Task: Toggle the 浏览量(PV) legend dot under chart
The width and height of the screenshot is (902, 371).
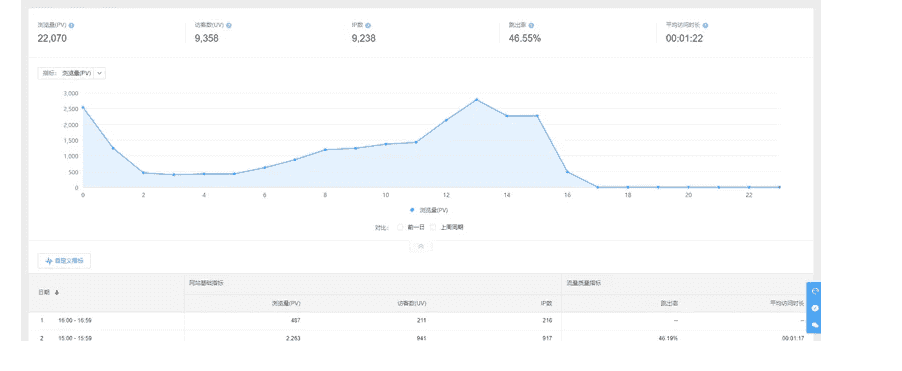Action: [412, 210]
